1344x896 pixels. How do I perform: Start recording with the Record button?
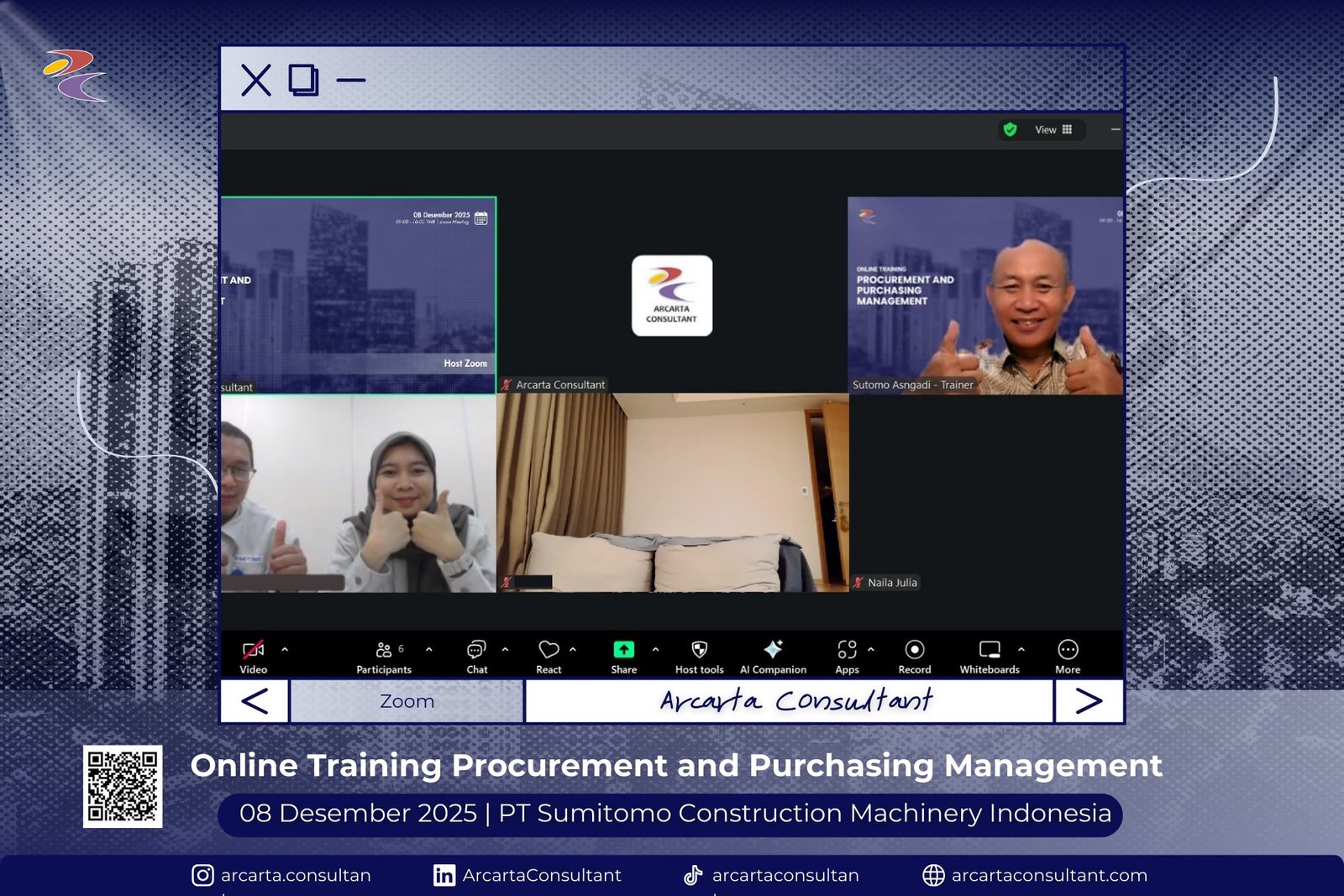(915, 650)
